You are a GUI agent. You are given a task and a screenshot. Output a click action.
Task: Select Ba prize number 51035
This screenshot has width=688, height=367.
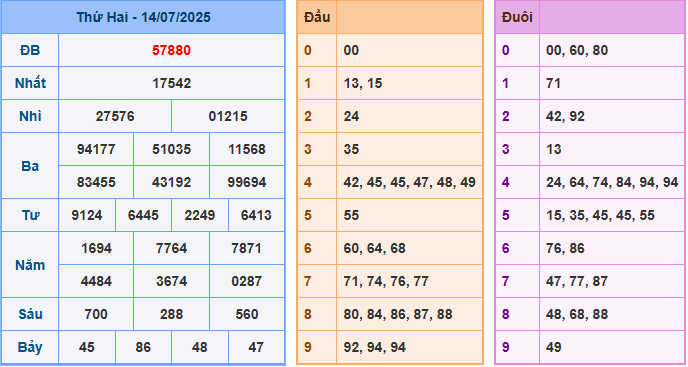(x=172, y=149)
